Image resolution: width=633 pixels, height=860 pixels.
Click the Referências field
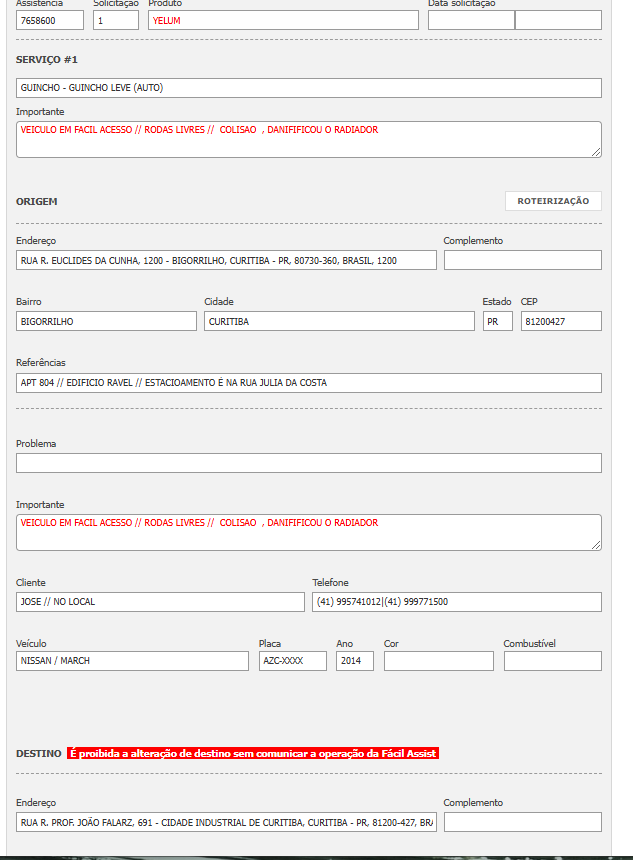309,383
